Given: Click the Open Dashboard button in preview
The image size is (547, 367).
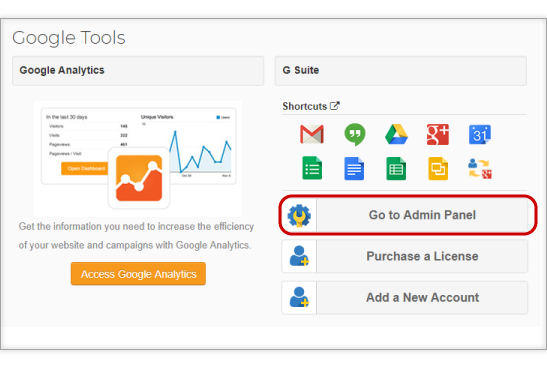Looking at the screenshot, I should click(x=86, y=168).
